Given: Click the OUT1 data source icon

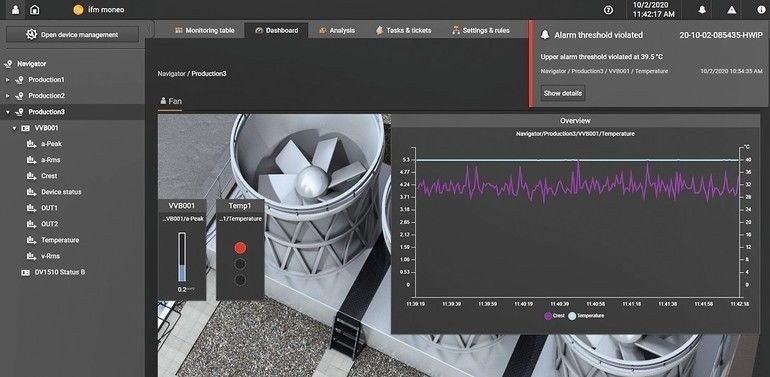Looking at the screenshot, I should coord(32,208).
